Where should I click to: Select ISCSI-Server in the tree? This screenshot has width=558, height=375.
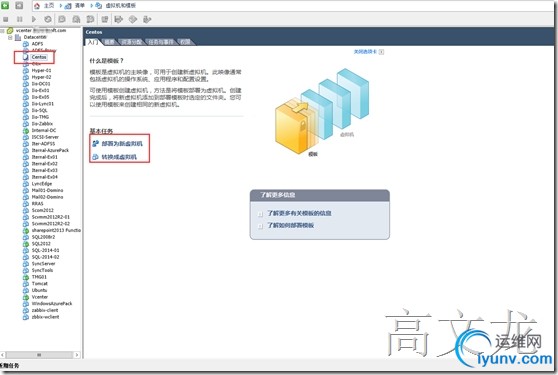tap(45, 137)
